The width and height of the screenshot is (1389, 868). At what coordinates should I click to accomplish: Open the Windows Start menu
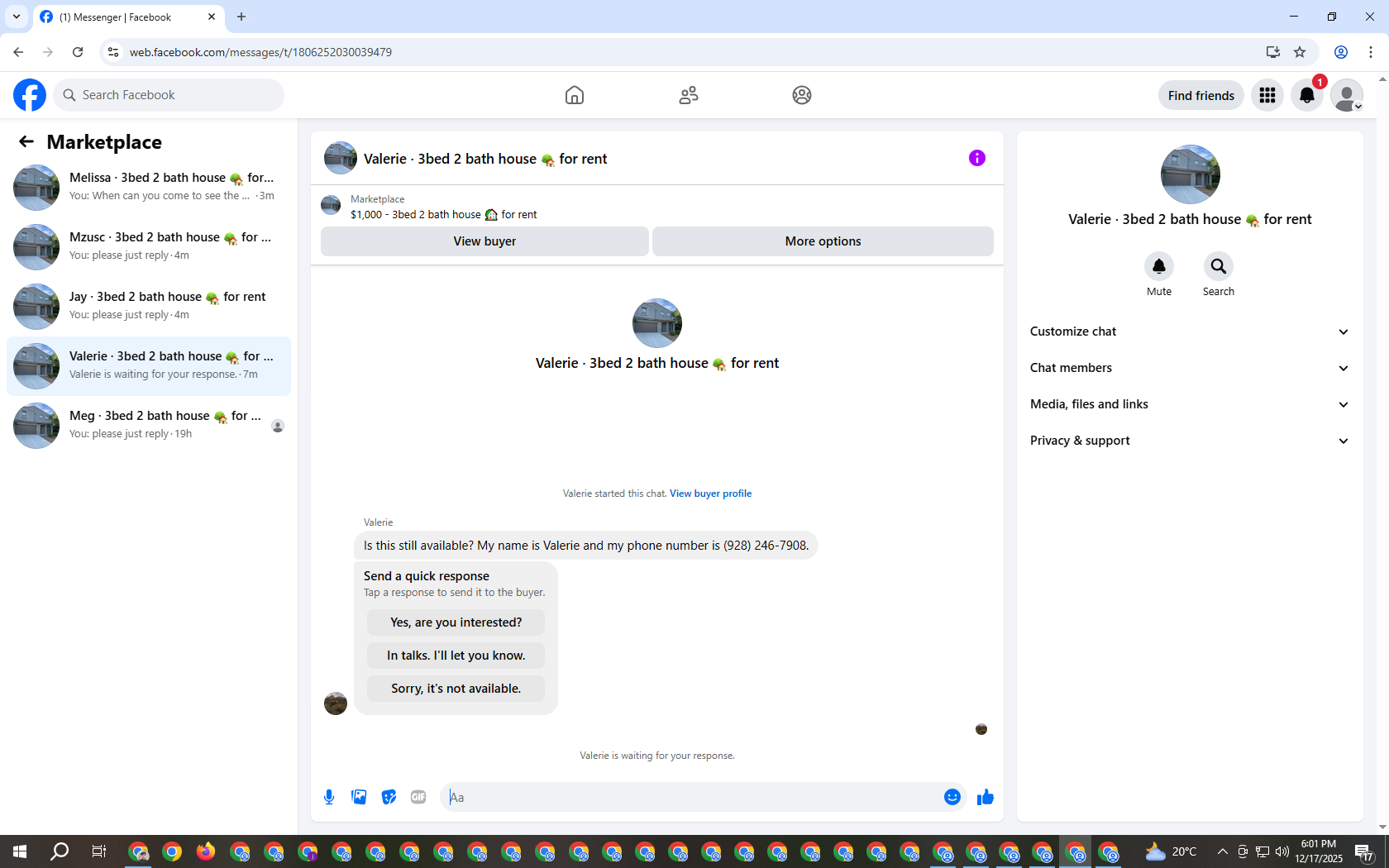(x=20, y=851)
